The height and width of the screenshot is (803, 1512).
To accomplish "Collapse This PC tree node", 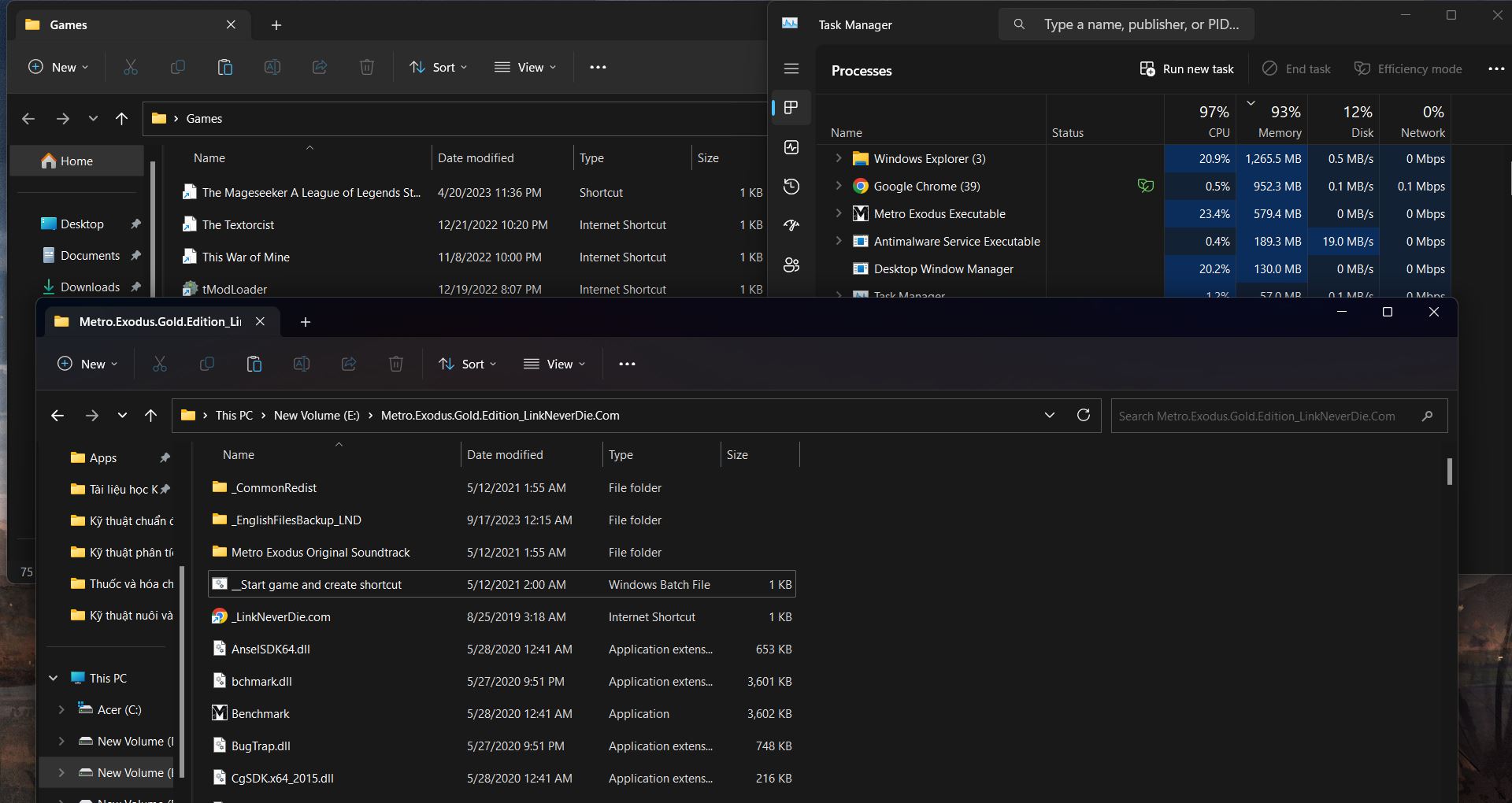I will [54, 678].
